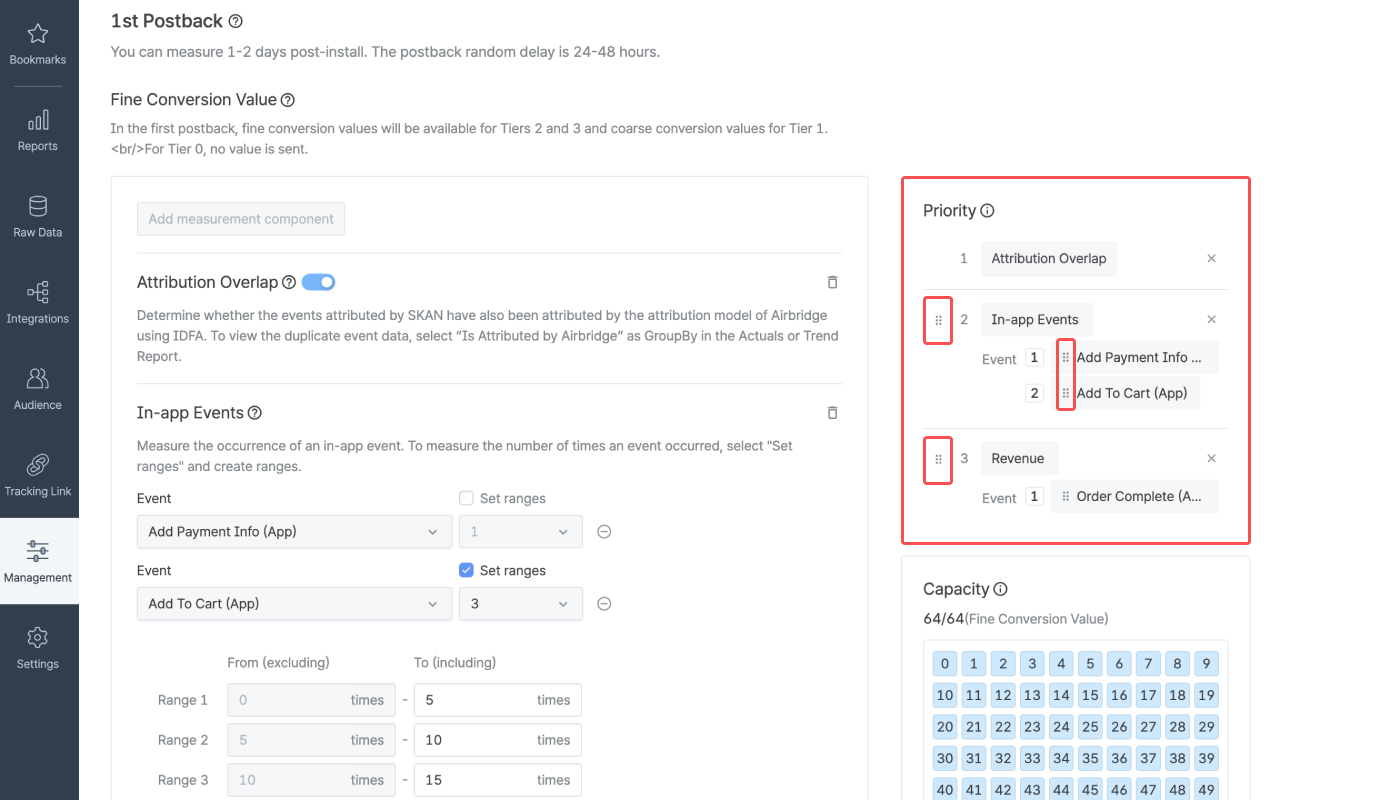Remove Add Payment Info event minus icon
Image resolution: width=1400 pixels, height=800 pixels.
pyautogui.click(x=604, y=532)
